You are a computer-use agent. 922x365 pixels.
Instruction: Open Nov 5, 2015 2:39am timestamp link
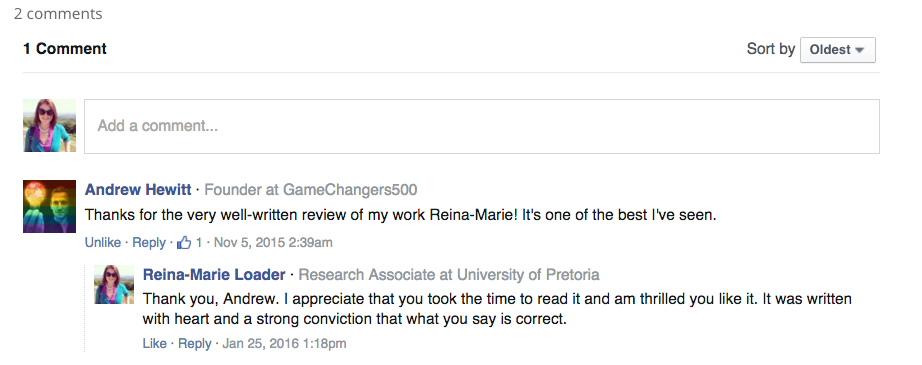tap(273, 242)
